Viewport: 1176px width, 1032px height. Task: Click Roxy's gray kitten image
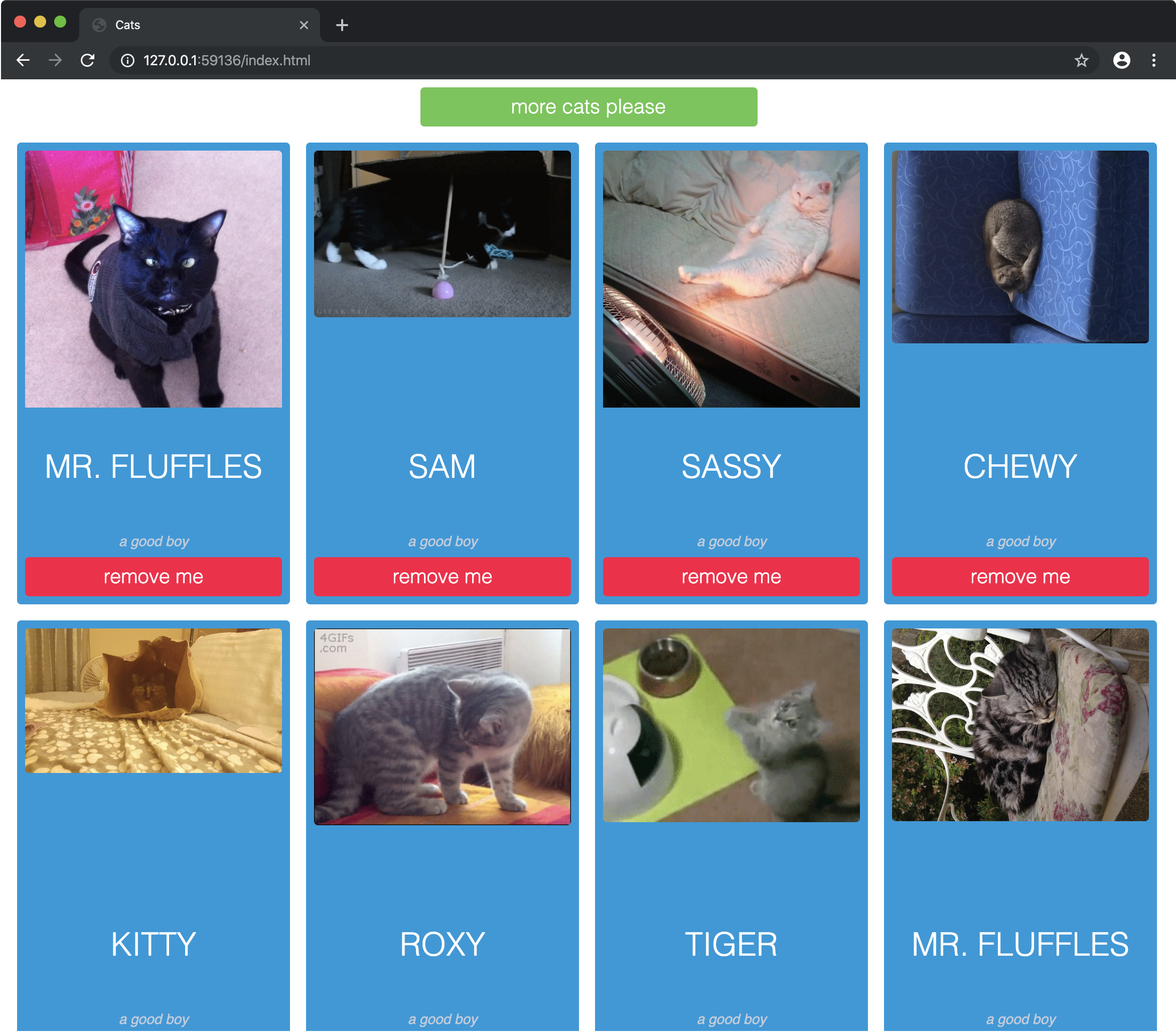pyautogui.click(x=442, y=726)
